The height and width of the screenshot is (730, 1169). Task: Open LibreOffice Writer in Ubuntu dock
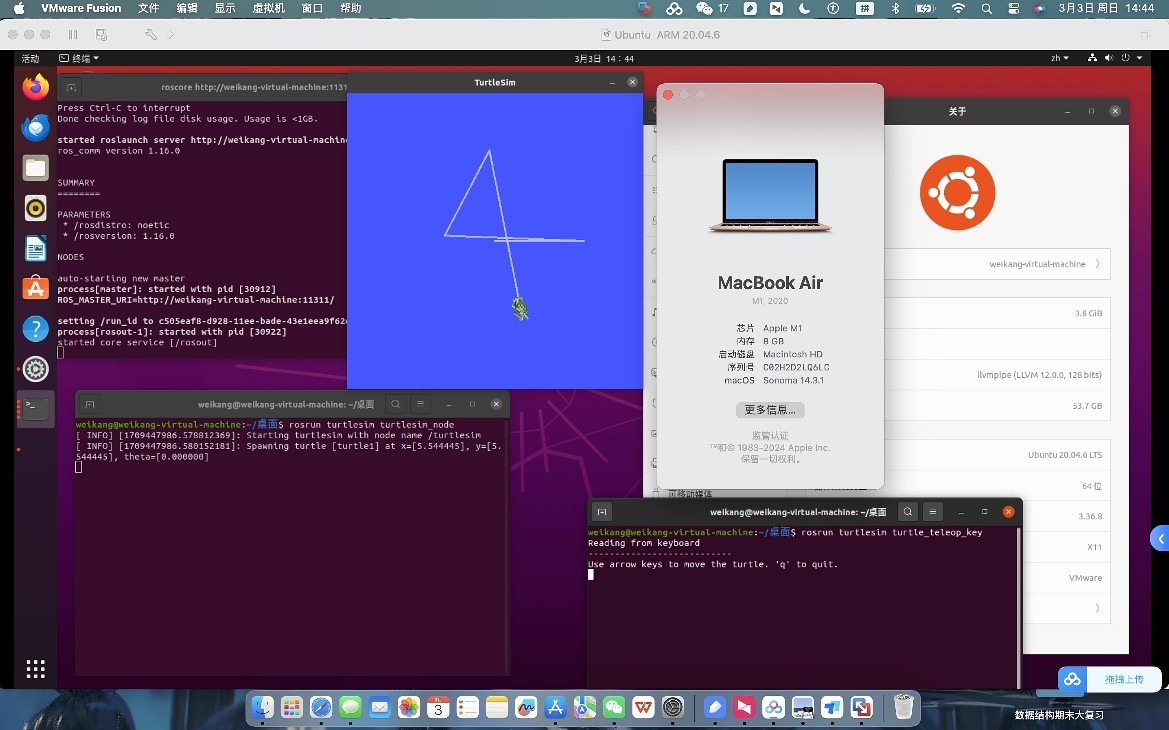coord(35,248)
